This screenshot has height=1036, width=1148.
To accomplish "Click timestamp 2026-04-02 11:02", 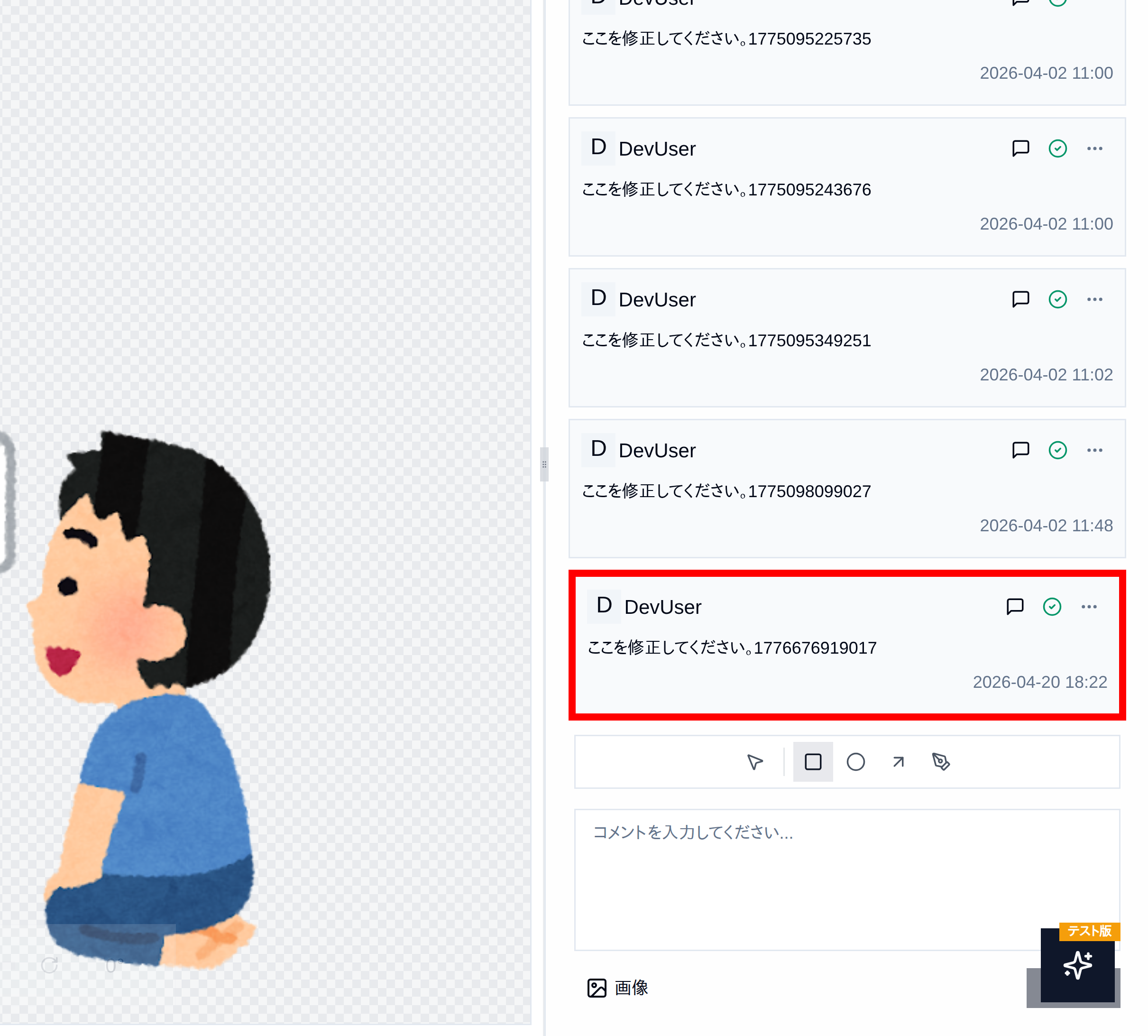I will tap(1046, 375).
